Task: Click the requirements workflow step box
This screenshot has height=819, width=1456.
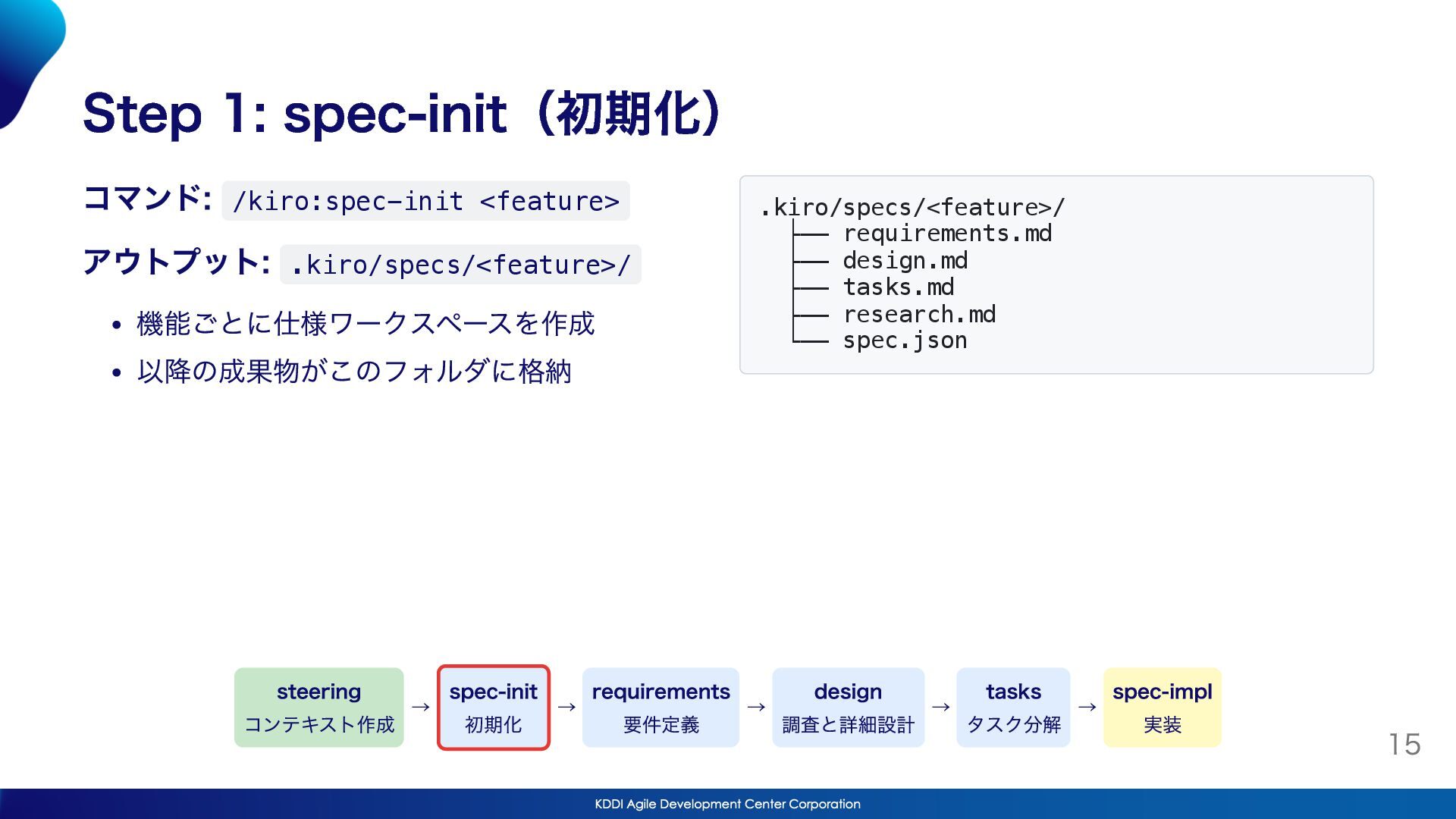Action: [x=661, y=707]
